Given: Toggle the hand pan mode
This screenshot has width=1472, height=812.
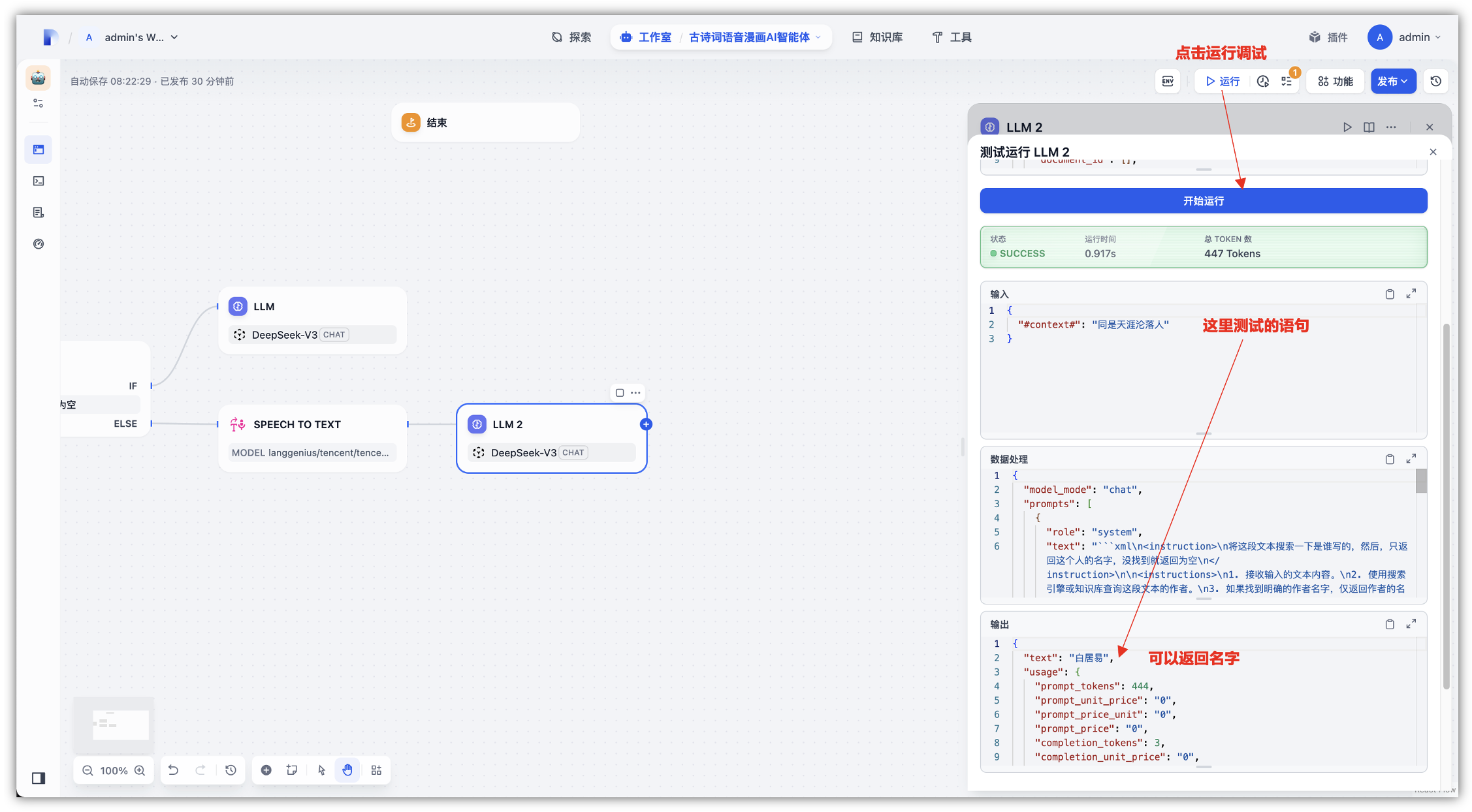Looking at the screenshot, I should click(347, 770).
